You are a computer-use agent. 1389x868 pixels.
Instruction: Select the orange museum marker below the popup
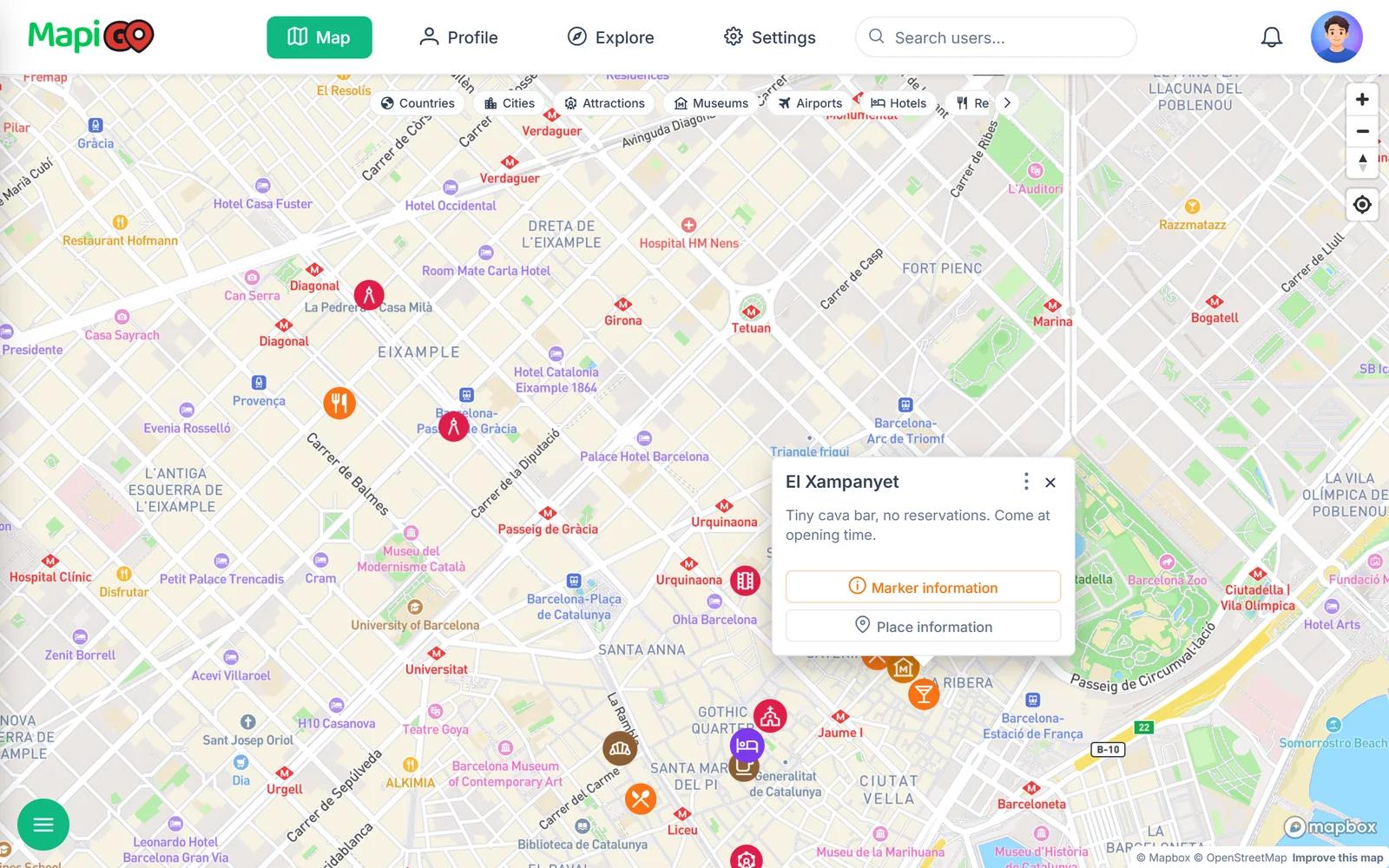[x=903, y=668]
